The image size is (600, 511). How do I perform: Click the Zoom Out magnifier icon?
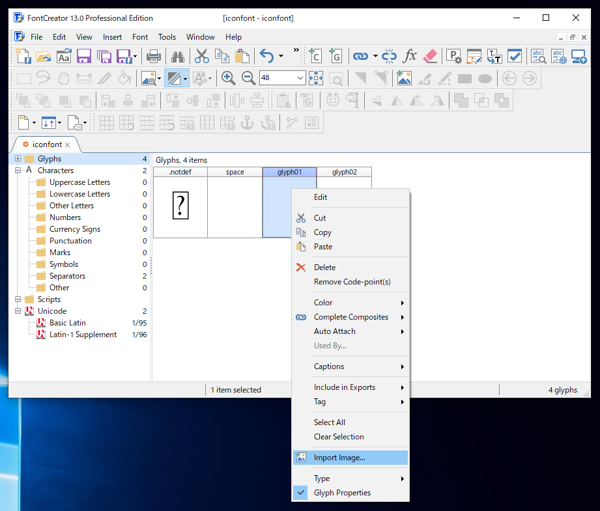pos(248,78)
